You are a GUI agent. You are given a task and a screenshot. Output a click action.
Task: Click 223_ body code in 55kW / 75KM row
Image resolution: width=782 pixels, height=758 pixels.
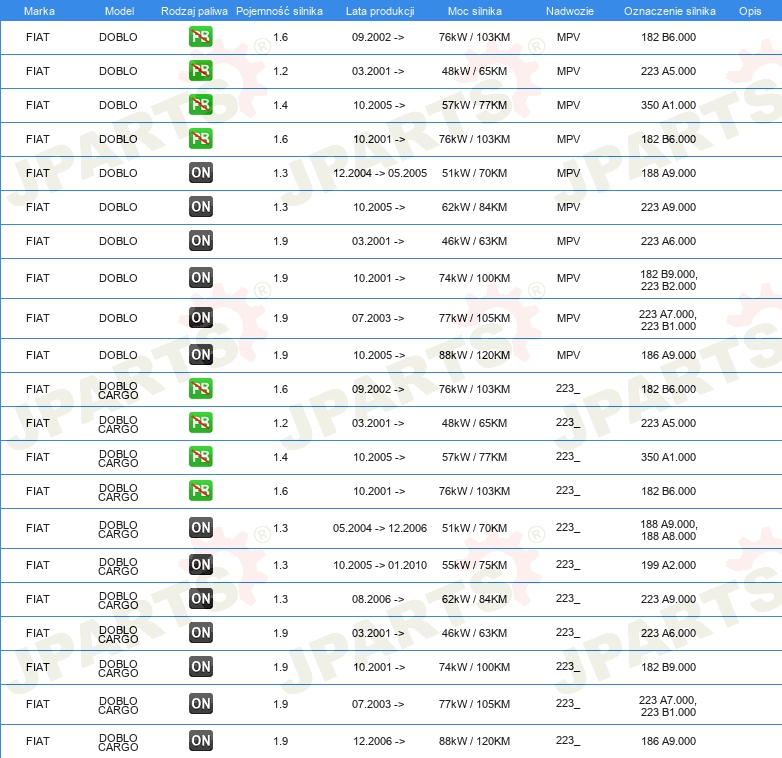[568, 565]
